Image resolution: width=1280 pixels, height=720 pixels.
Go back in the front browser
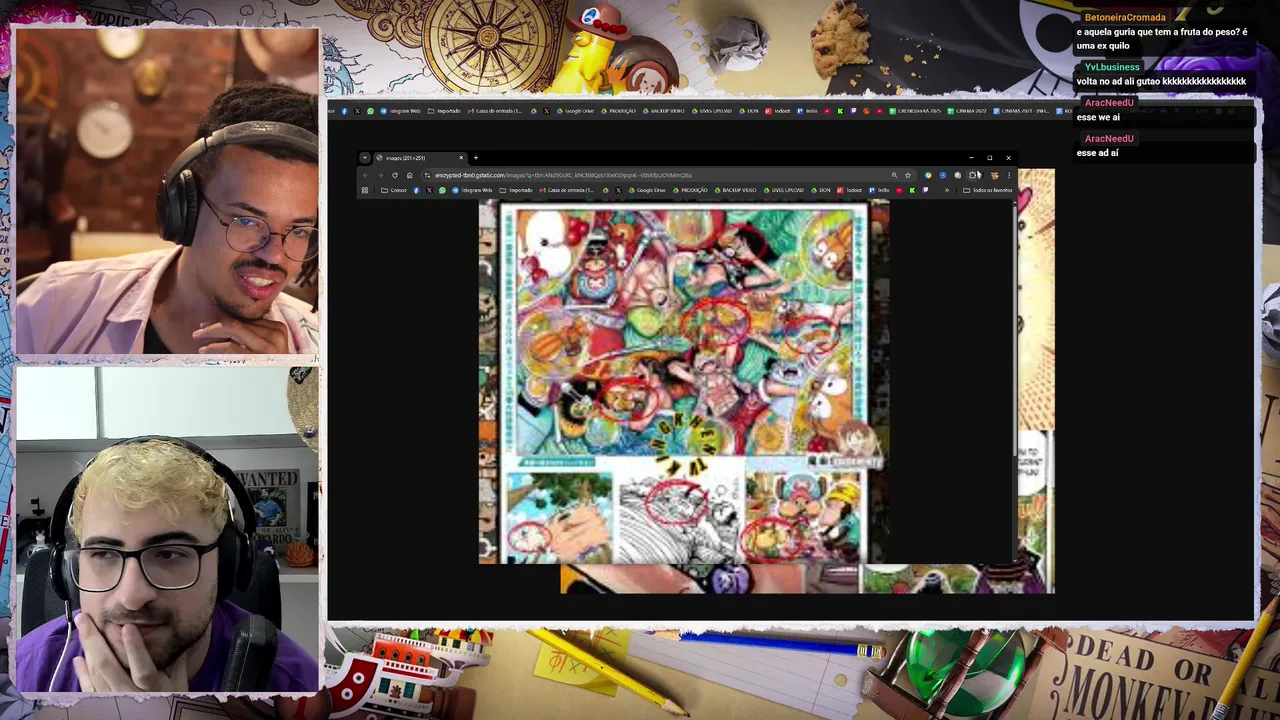point(366,175)
